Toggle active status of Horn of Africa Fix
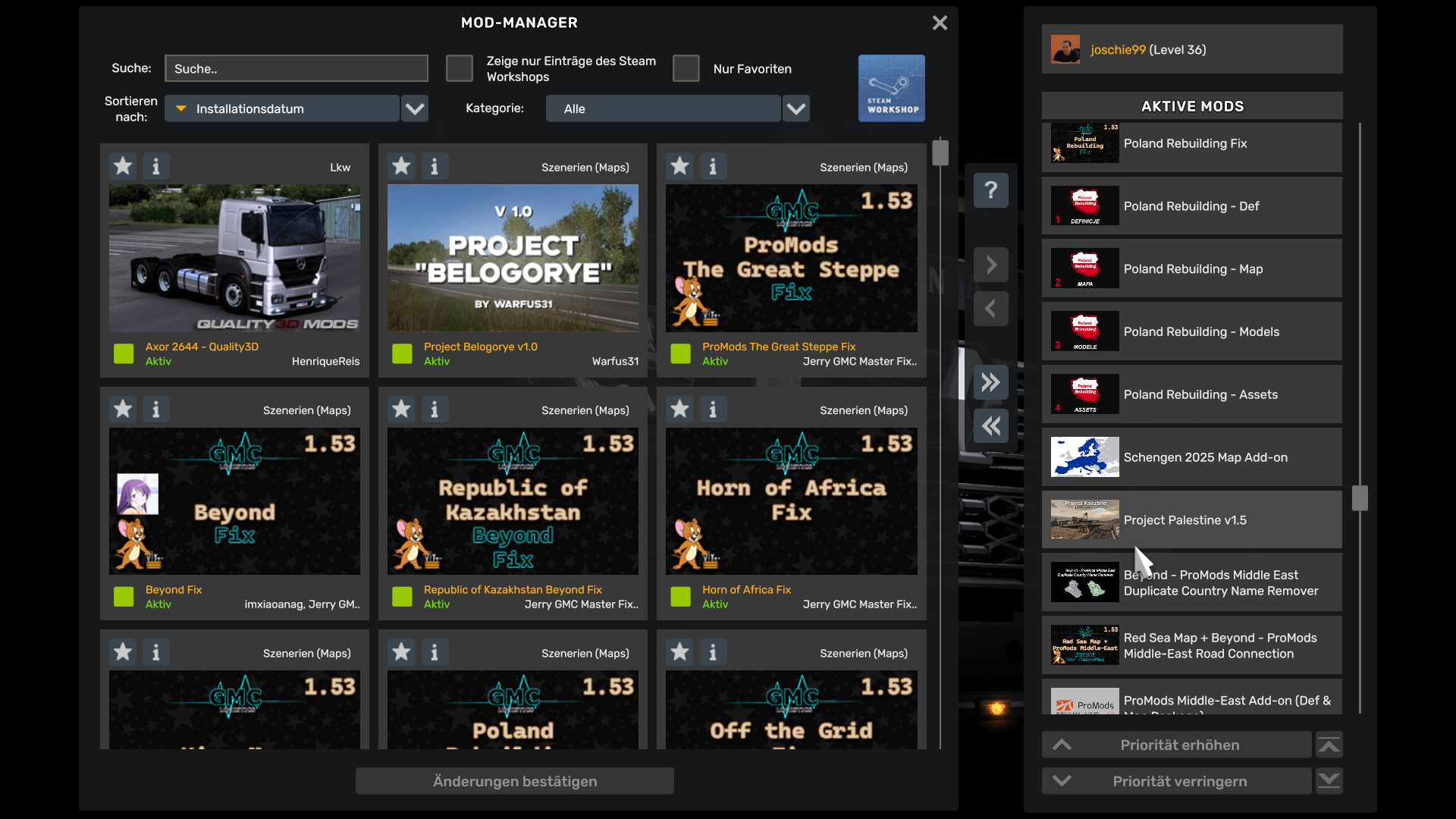Image resolution: width=1456 pixels, height=819 pixels. coord(680,597)
